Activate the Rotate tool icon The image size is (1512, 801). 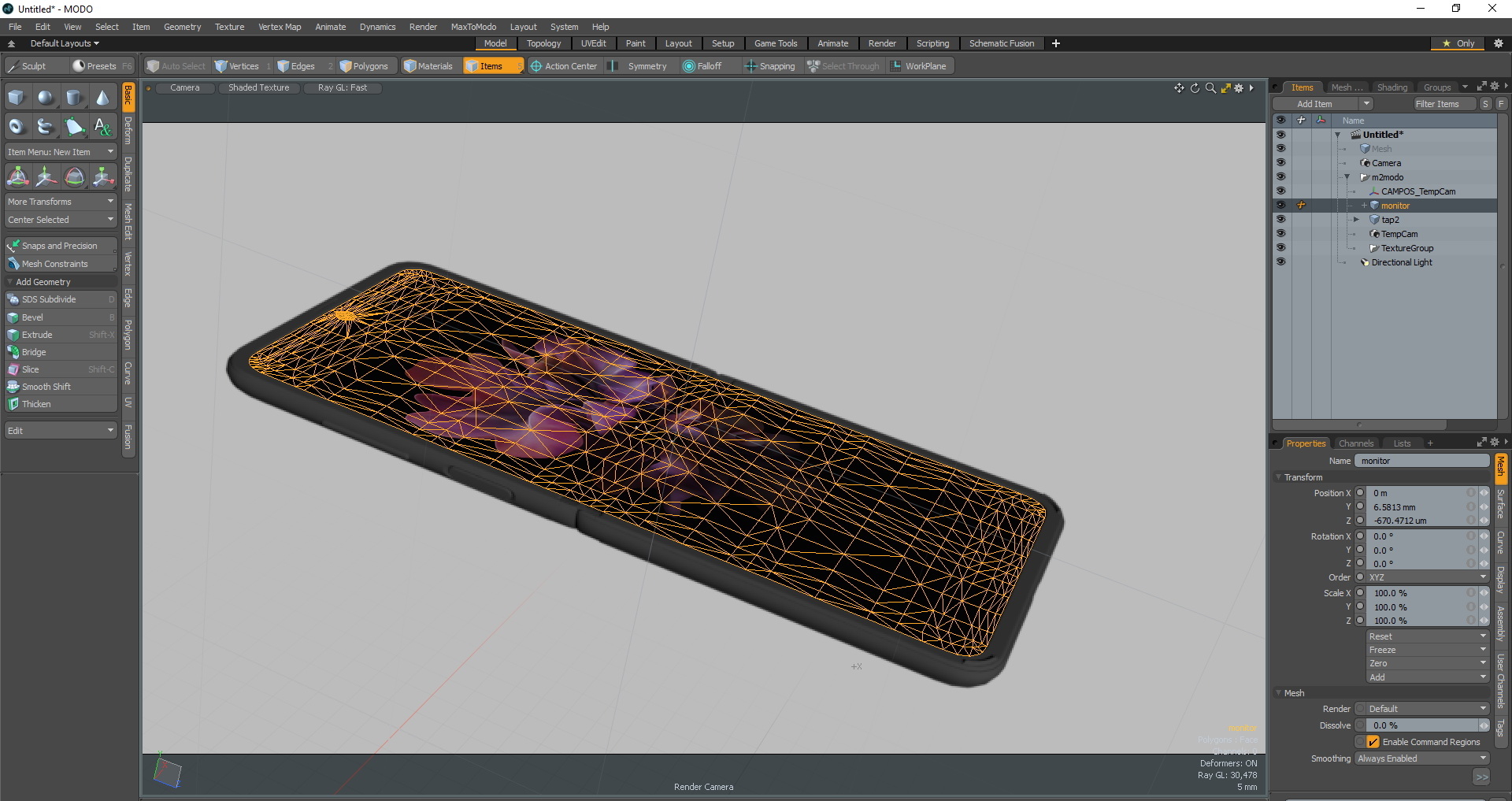[x=74, y=176]
